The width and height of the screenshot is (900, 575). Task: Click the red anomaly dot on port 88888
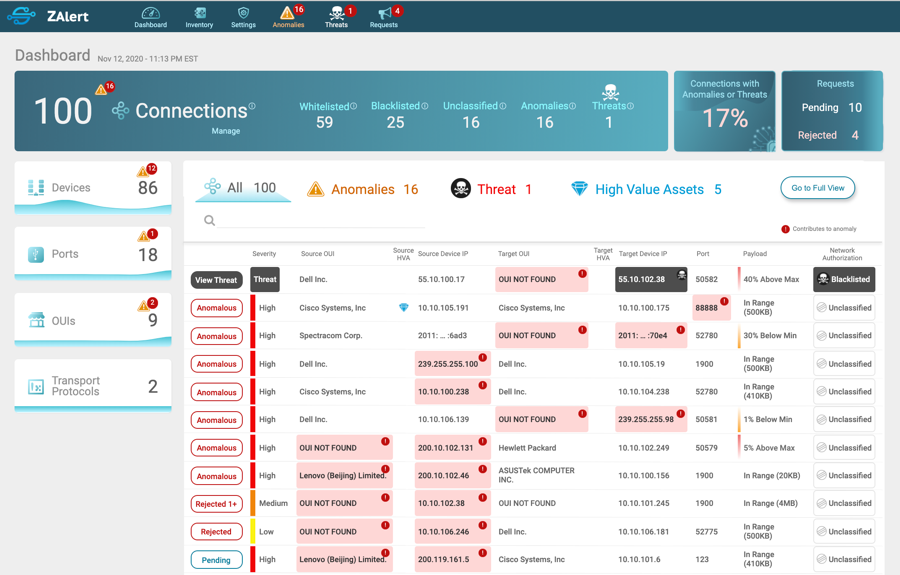724,301
